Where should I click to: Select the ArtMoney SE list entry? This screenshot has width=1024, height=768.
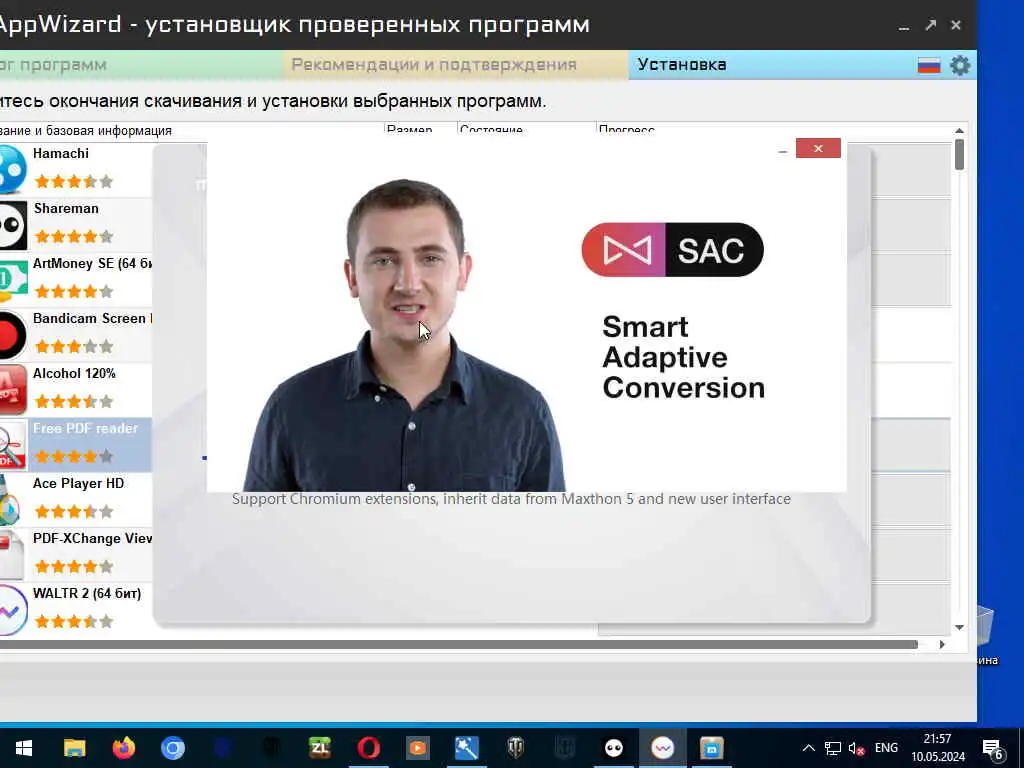(92, 263)
